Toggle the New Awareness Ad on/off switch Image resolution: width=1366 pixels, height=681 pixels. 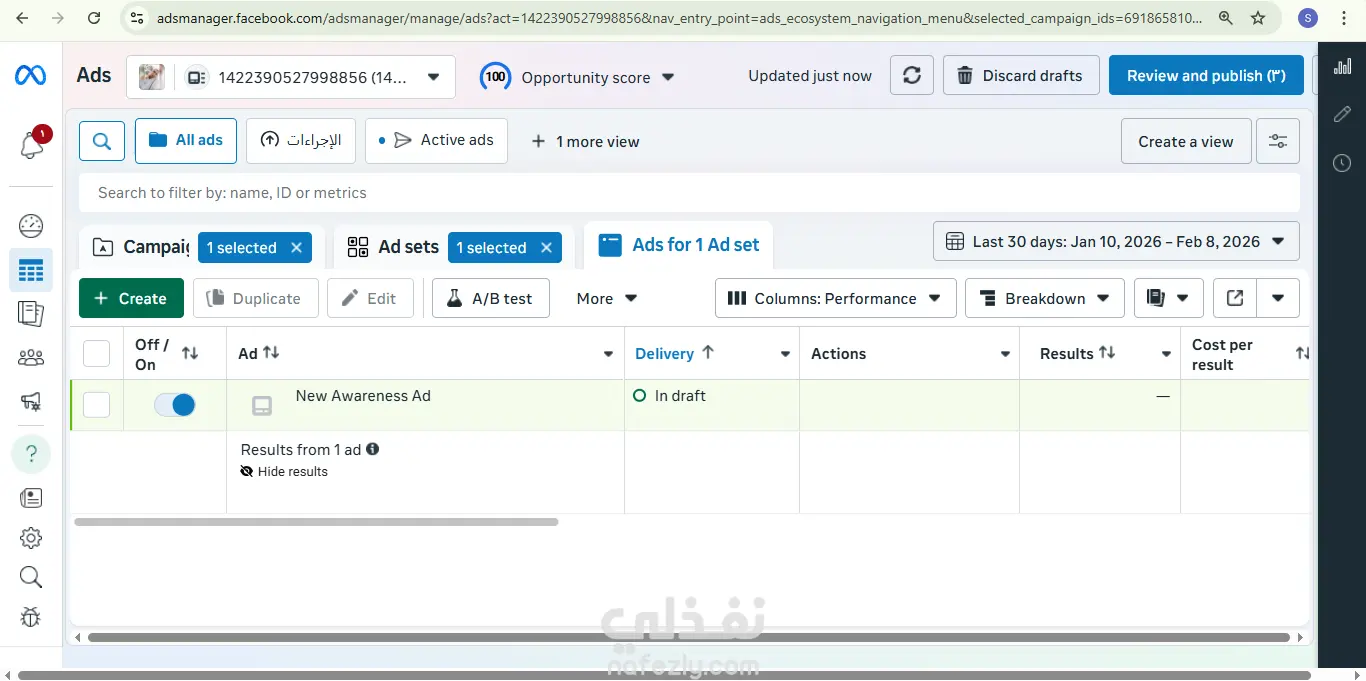point(175,405)
